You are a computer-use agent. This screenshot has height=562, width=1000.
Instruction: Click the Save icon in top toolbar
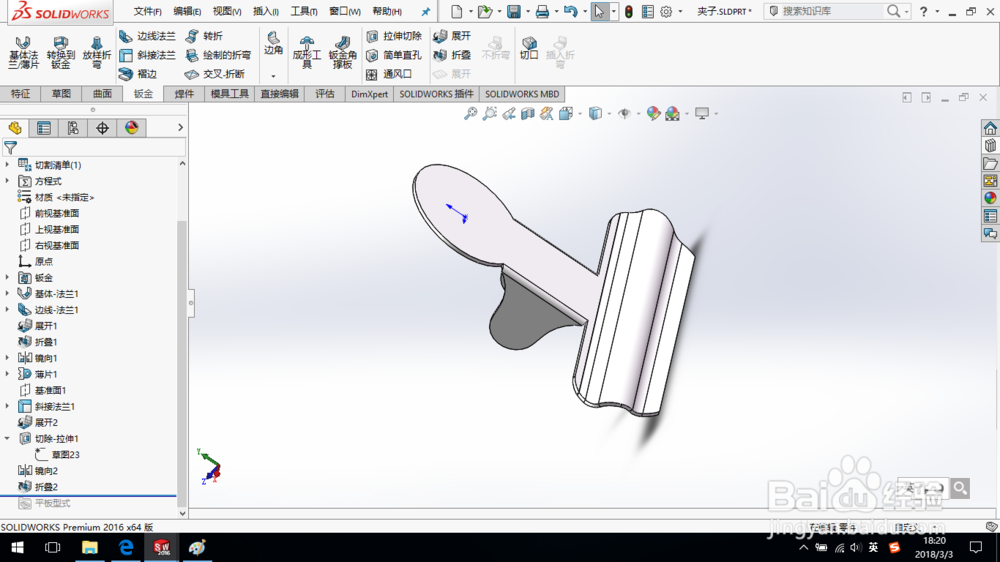[x=513, y=11]
